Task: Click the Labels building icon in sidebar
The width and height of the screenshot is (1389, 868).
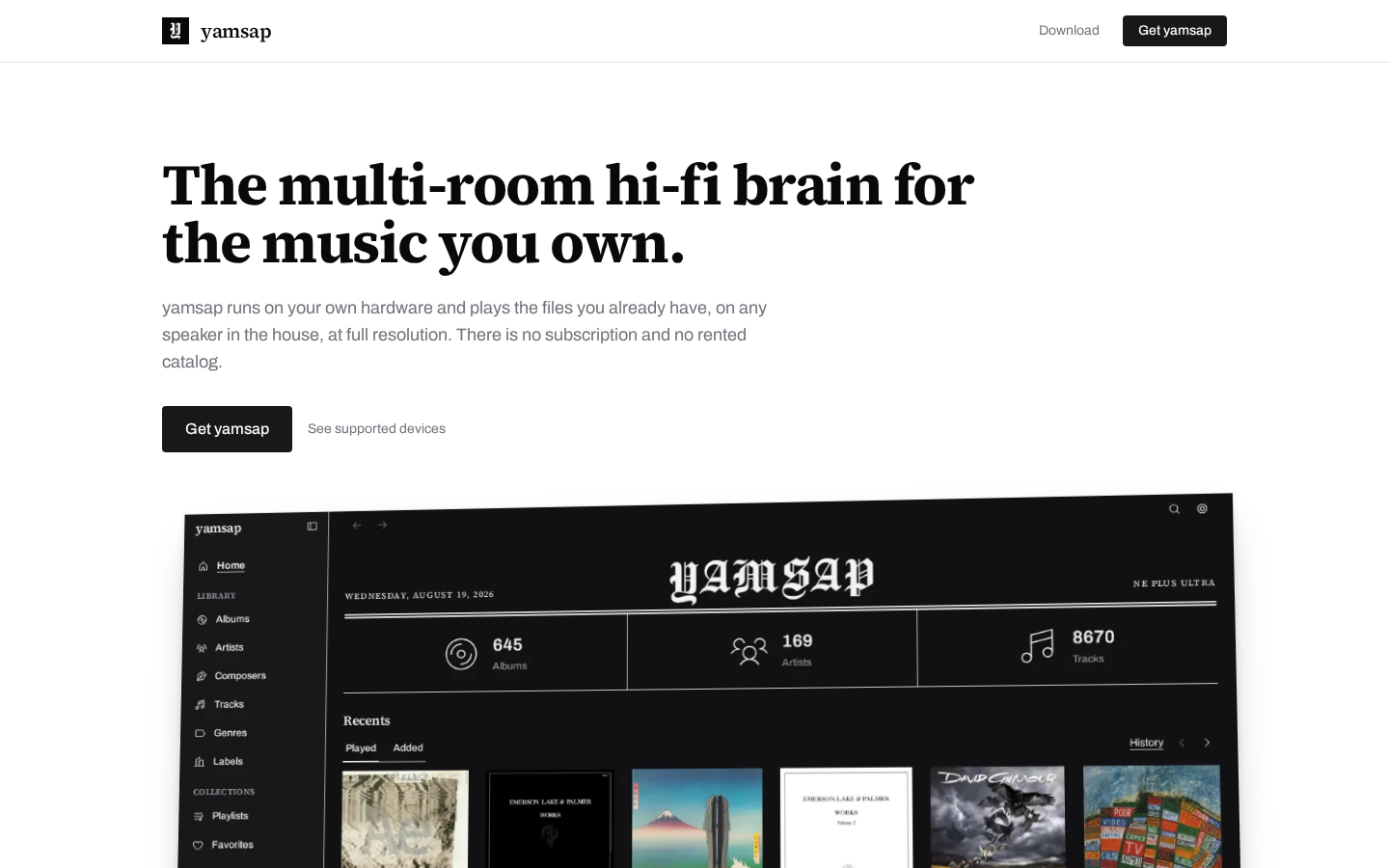Action: click(200, 762)
